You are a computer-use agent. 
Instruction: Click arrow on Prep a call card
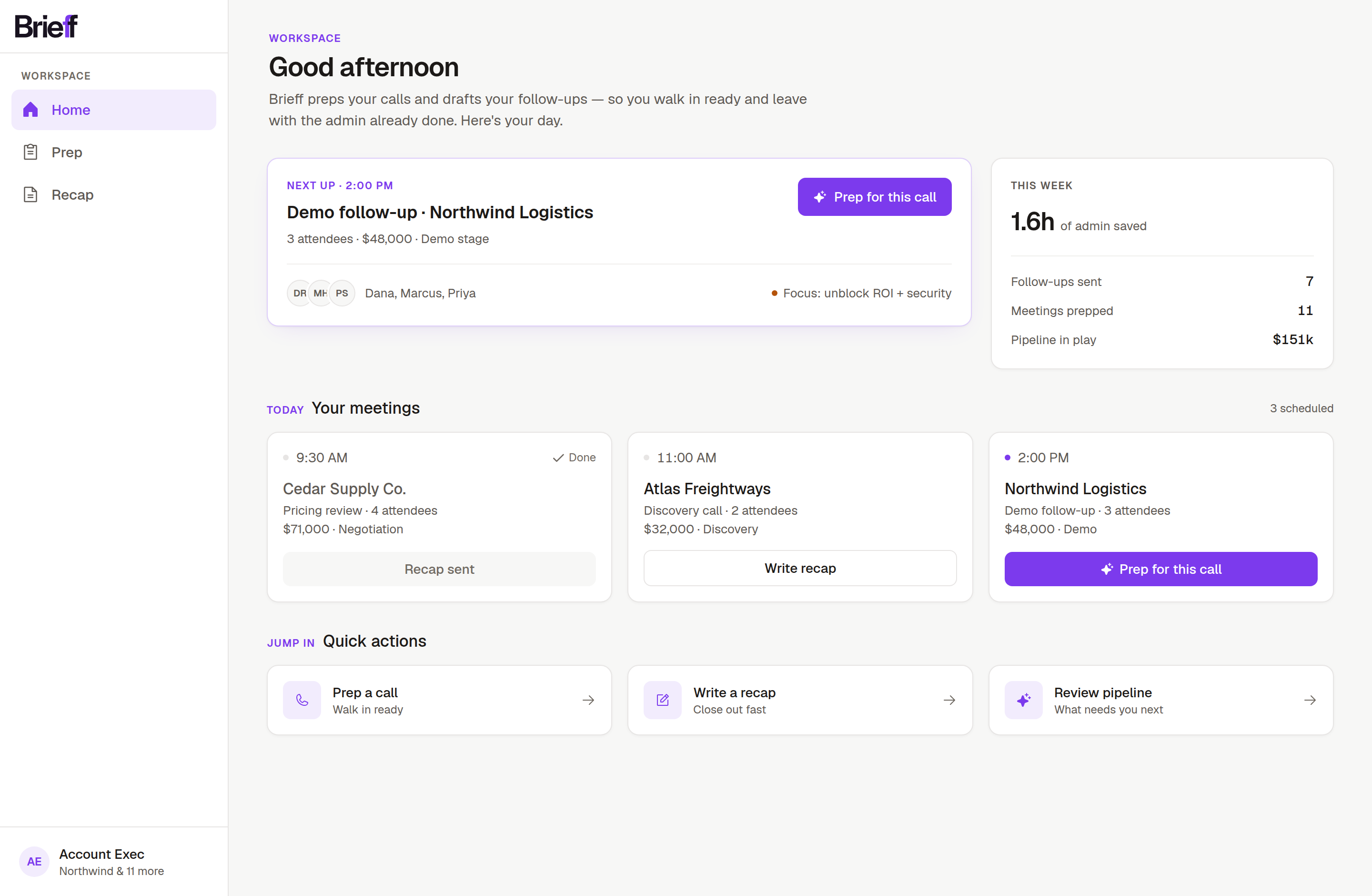tap(588, 700)
